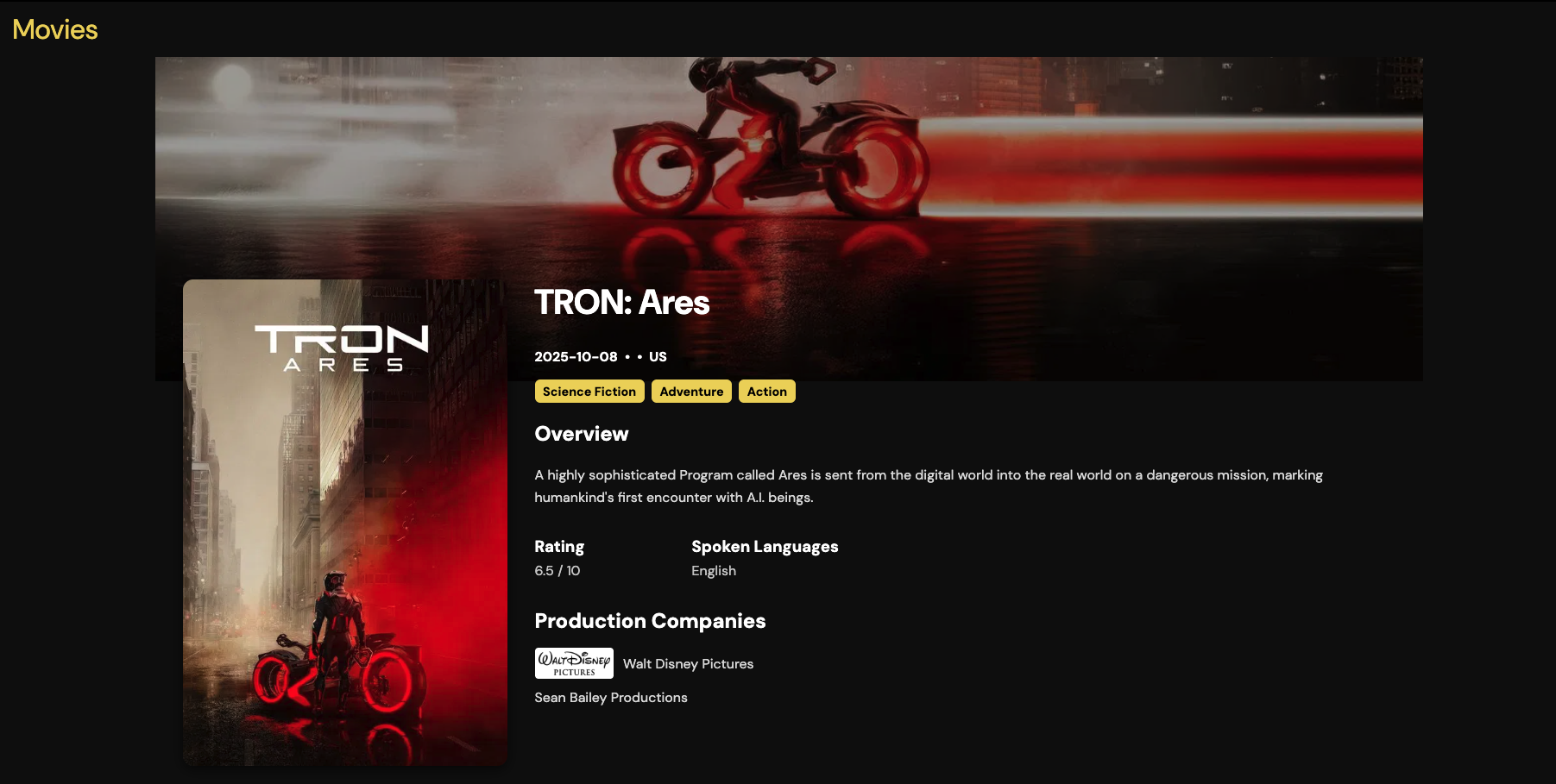This screenshot has width=1556, height=784.
Task: Click the English language entry
Action: coord(714,571)
